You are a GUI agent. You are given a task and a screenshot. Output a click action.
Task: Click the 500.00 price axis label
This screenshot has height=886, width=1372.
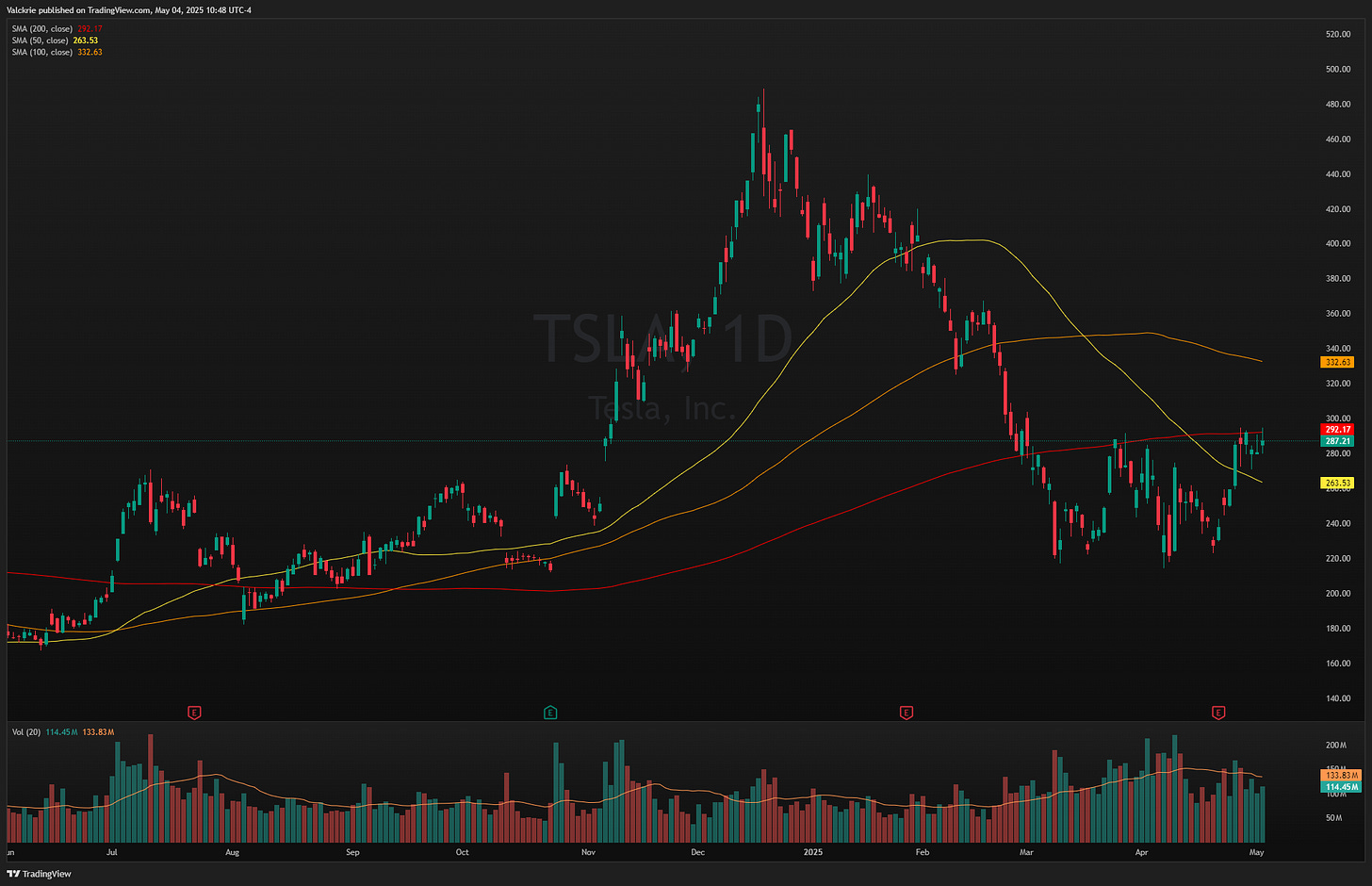tap(1338, 69)
